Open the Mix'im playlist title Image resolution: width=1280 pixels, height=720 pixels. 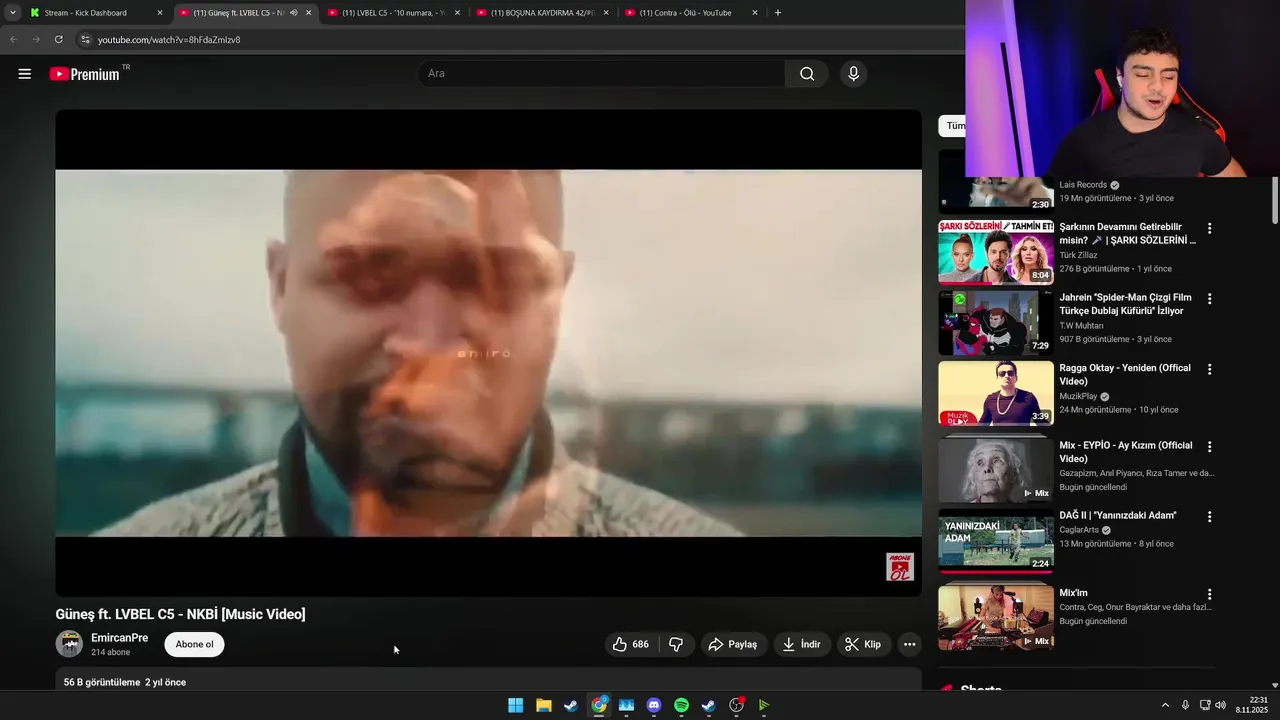click(x=1074, y=593)
